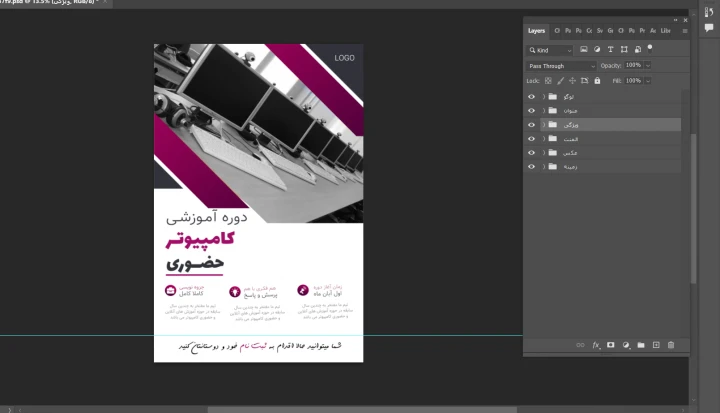Viewport: 720px width, 413px height.
Task: Open the Layers panel menu
Action: pos(683,31)
